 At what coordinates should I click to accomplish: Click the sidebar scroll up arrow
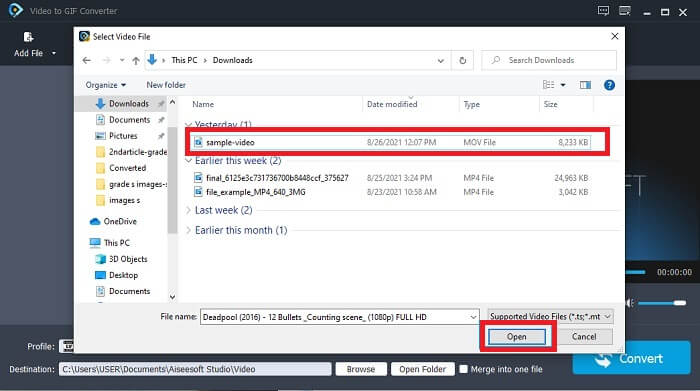[x=172, y=103]
